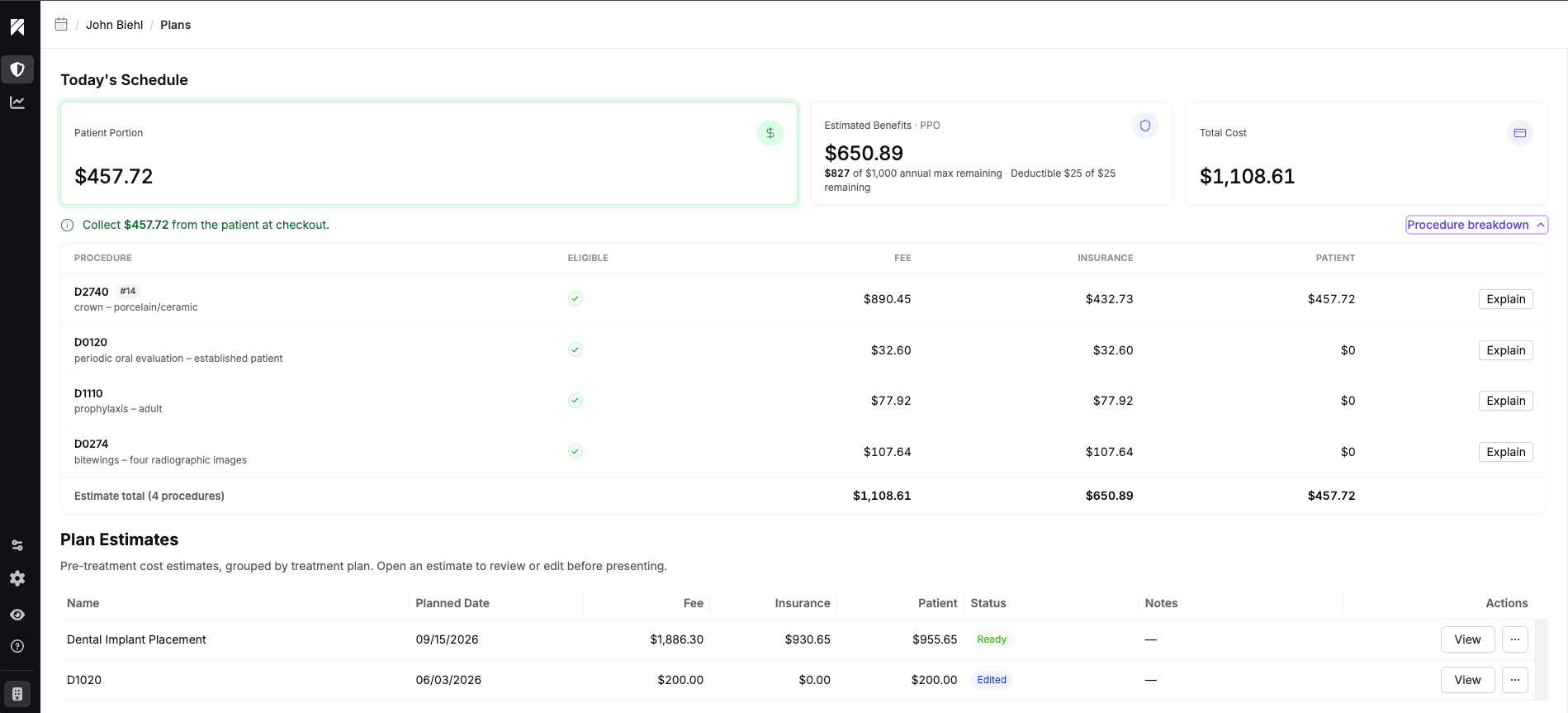Click the D1020 plan name
Screen dimensions: 1568x713
pos(84,680)
